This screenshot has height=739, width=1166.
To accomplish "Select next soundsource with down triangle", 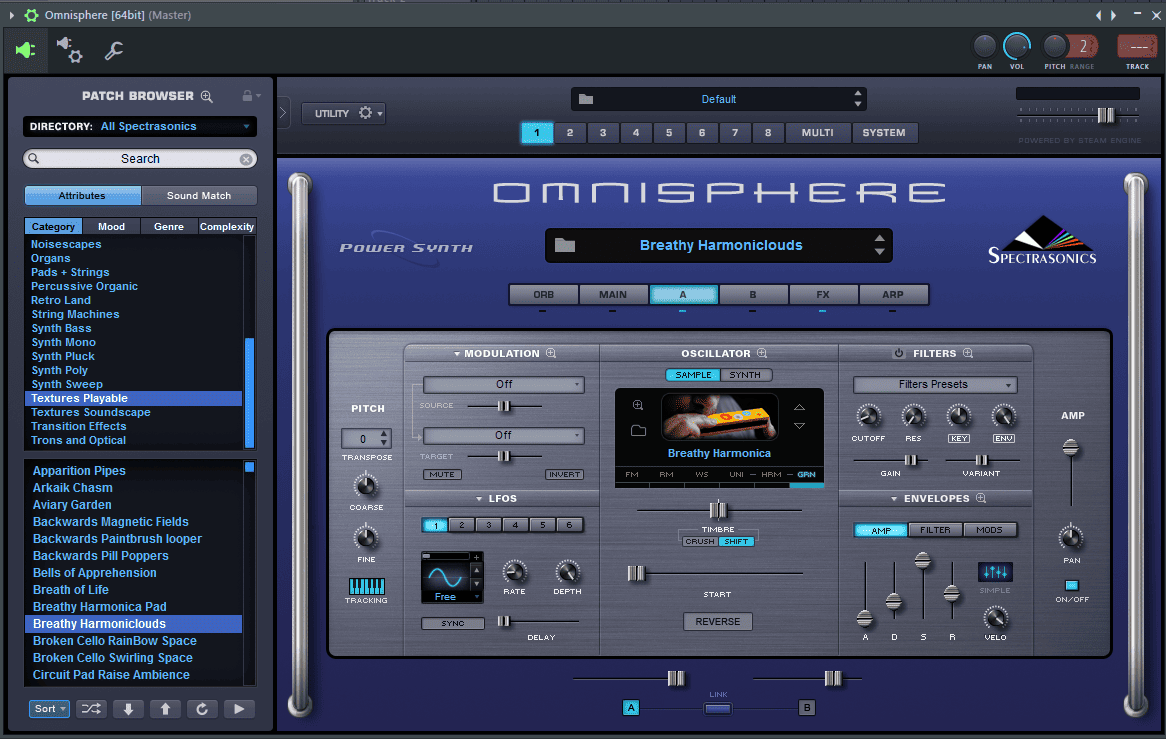I will tap(799, 426).
